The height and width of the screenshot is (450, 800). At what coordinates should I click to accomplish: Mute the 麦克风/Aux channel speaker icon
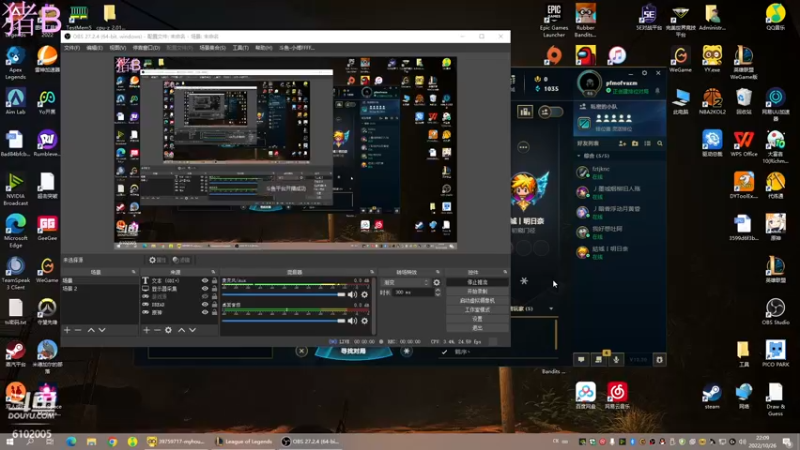click(x=353, y=294)
